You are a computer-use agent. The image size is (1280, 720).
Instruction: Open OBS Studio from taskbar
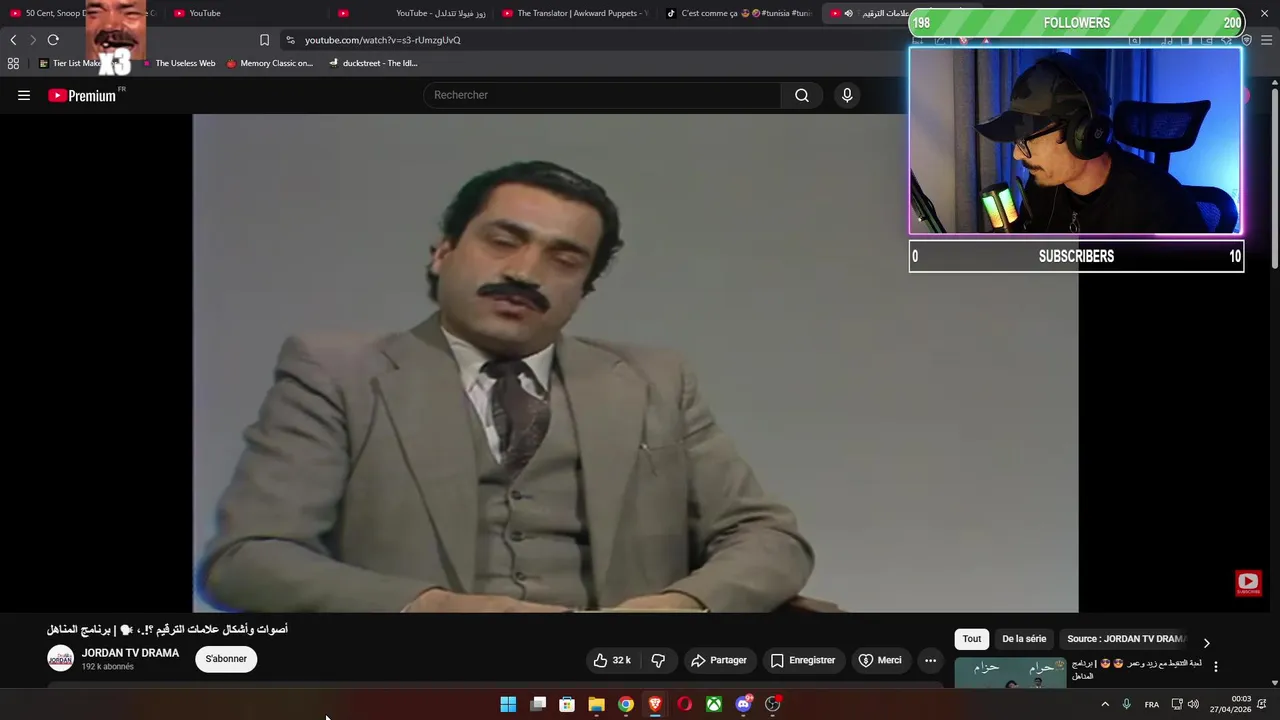click(773, 704)
